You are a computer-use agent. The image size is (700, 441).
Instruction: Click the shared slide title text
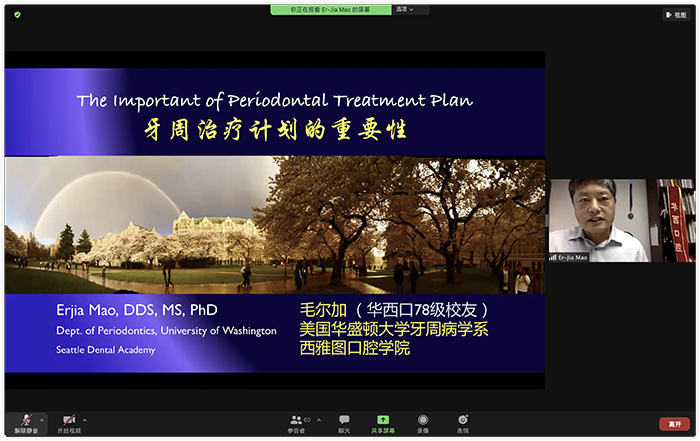pyautogui.click(x=275, y=100)
